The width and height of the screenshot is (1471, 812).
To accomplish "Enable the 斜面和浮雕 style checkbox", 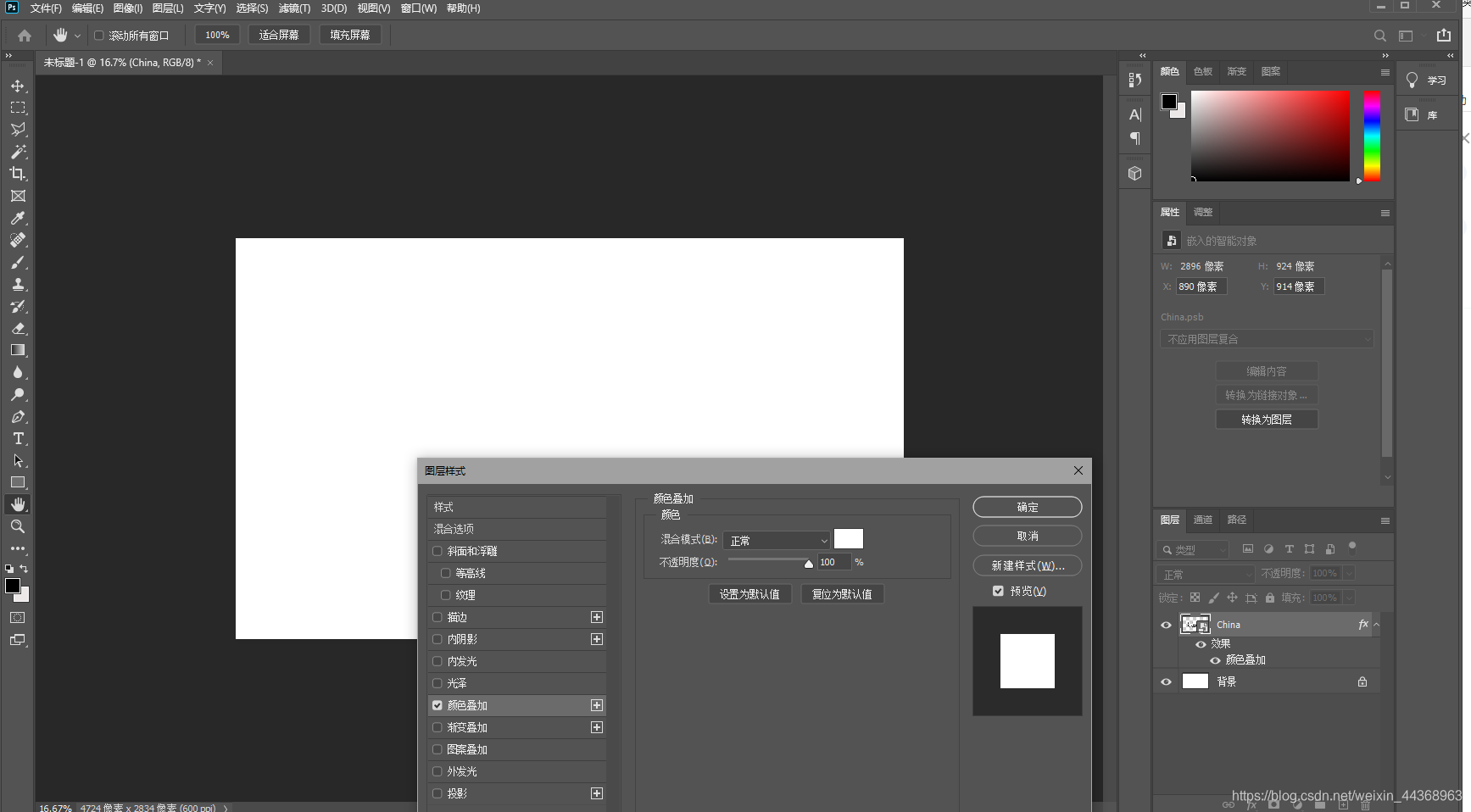I will tap(437, 551).
